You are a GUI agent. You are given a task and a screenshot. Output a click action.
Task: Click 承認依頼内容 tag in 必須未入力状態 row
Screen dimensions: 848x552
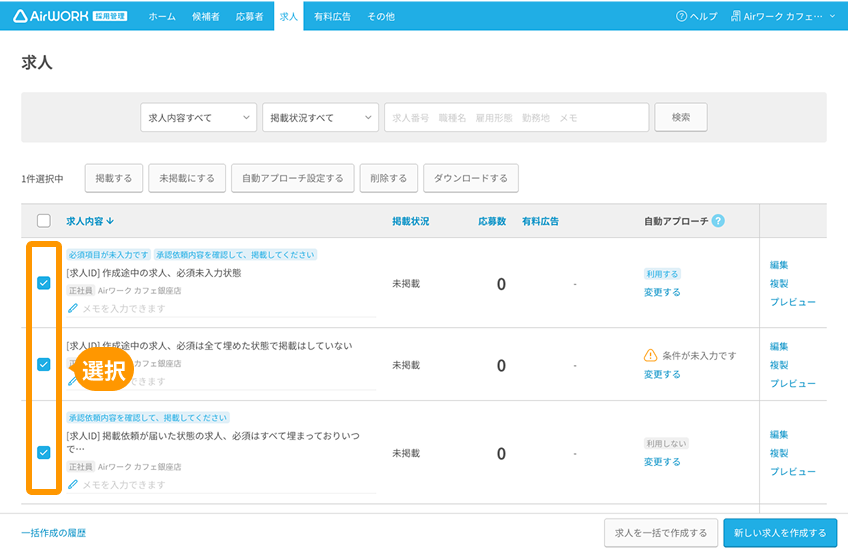235,255
